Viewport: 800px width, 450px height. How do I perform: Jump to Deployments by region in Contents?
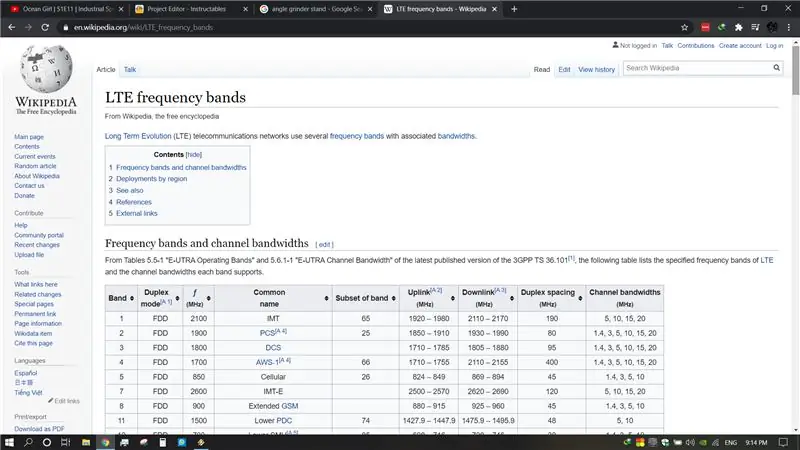152,179
